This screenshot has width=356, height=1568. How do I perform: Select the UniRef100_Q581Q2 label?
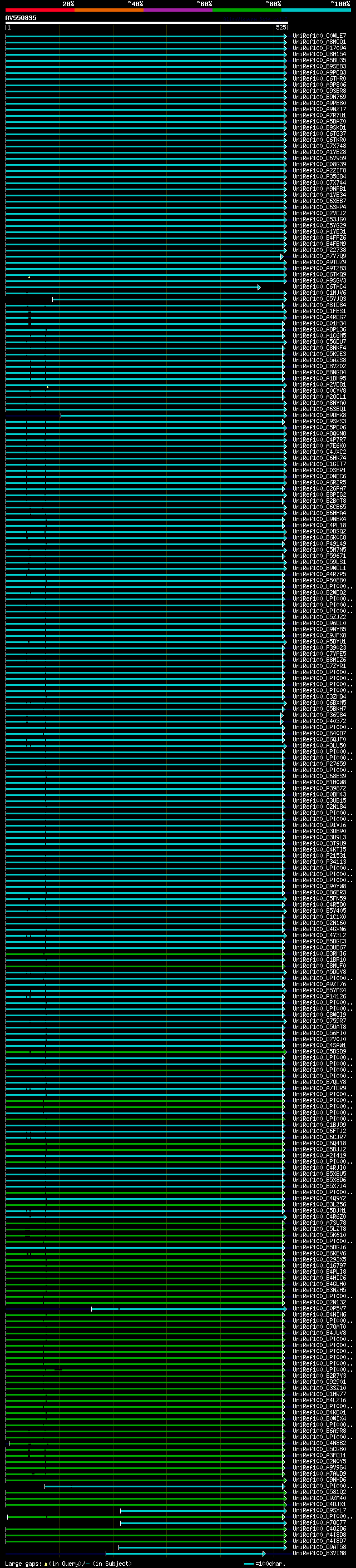tap(319, 1492)
